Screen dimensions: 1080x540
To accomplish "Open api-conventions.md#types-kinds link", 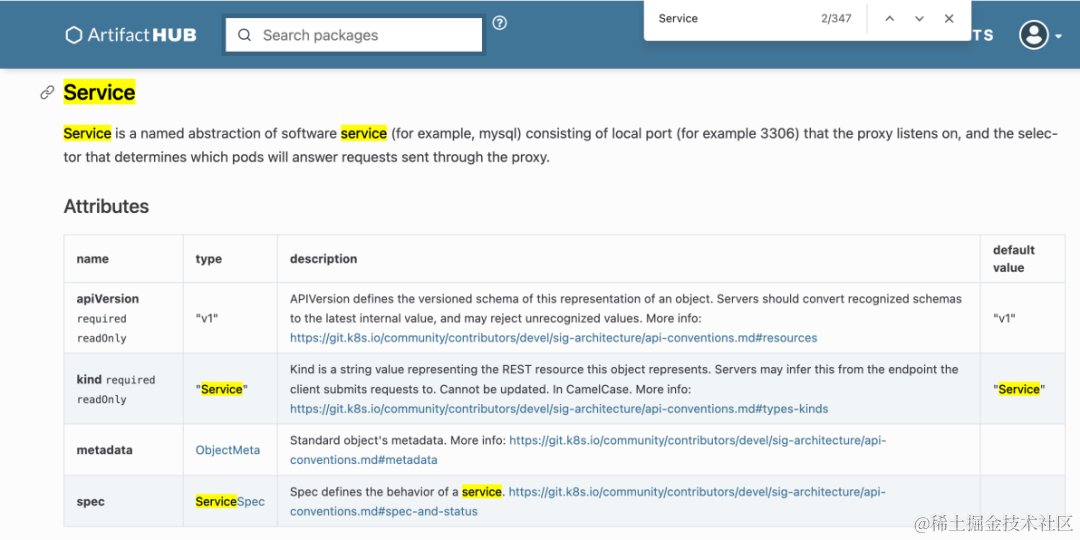I will [559, 408].
